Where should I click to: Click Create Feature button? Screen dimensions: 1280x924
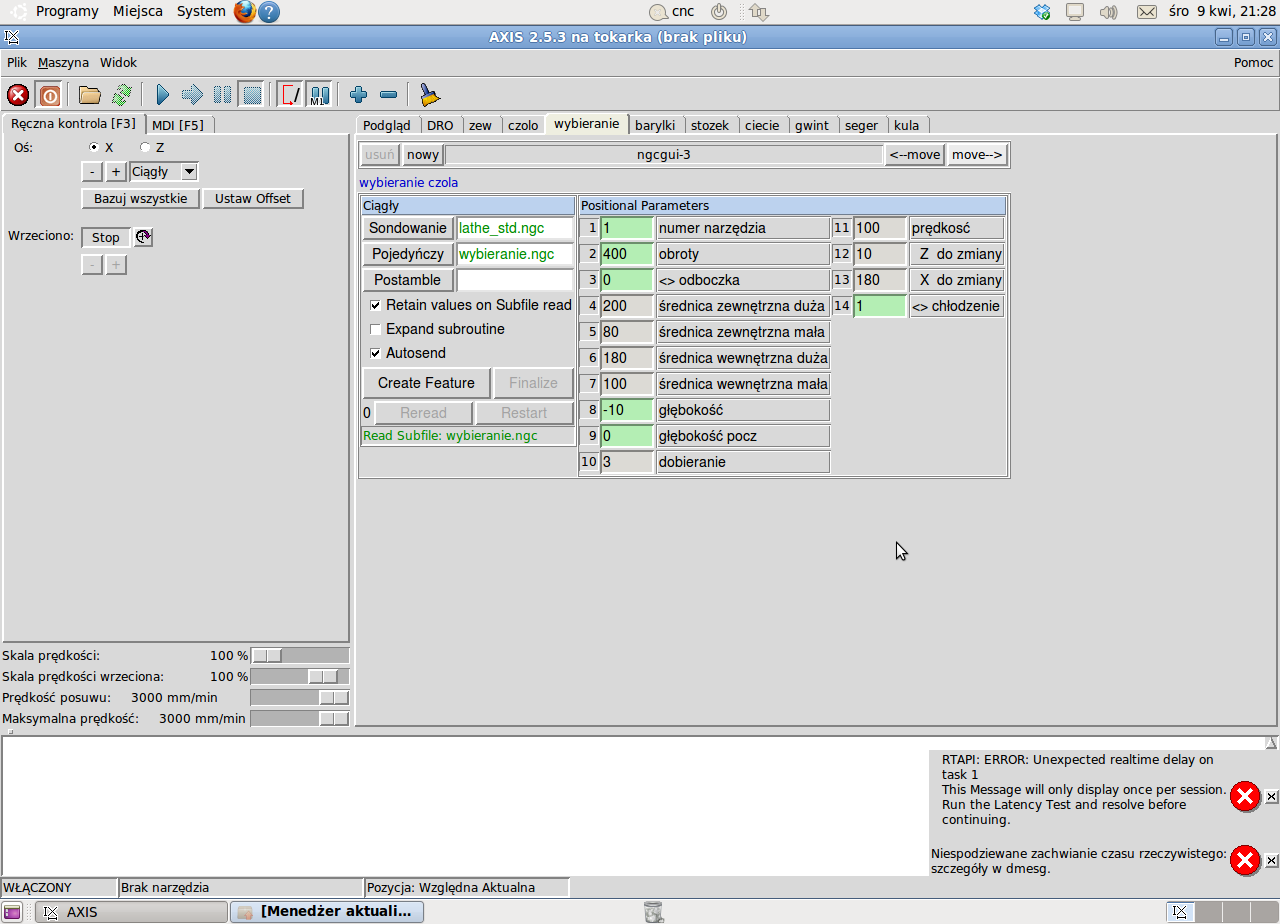tap(426, 383)
